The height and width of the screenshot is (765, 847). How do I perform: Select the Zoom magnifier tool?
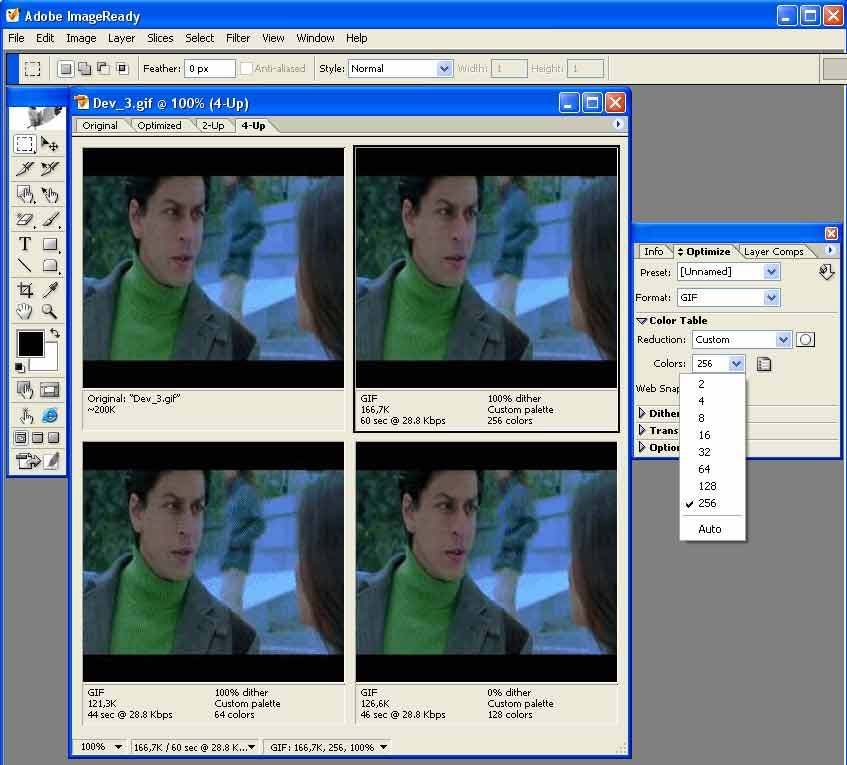click(50, 311)
